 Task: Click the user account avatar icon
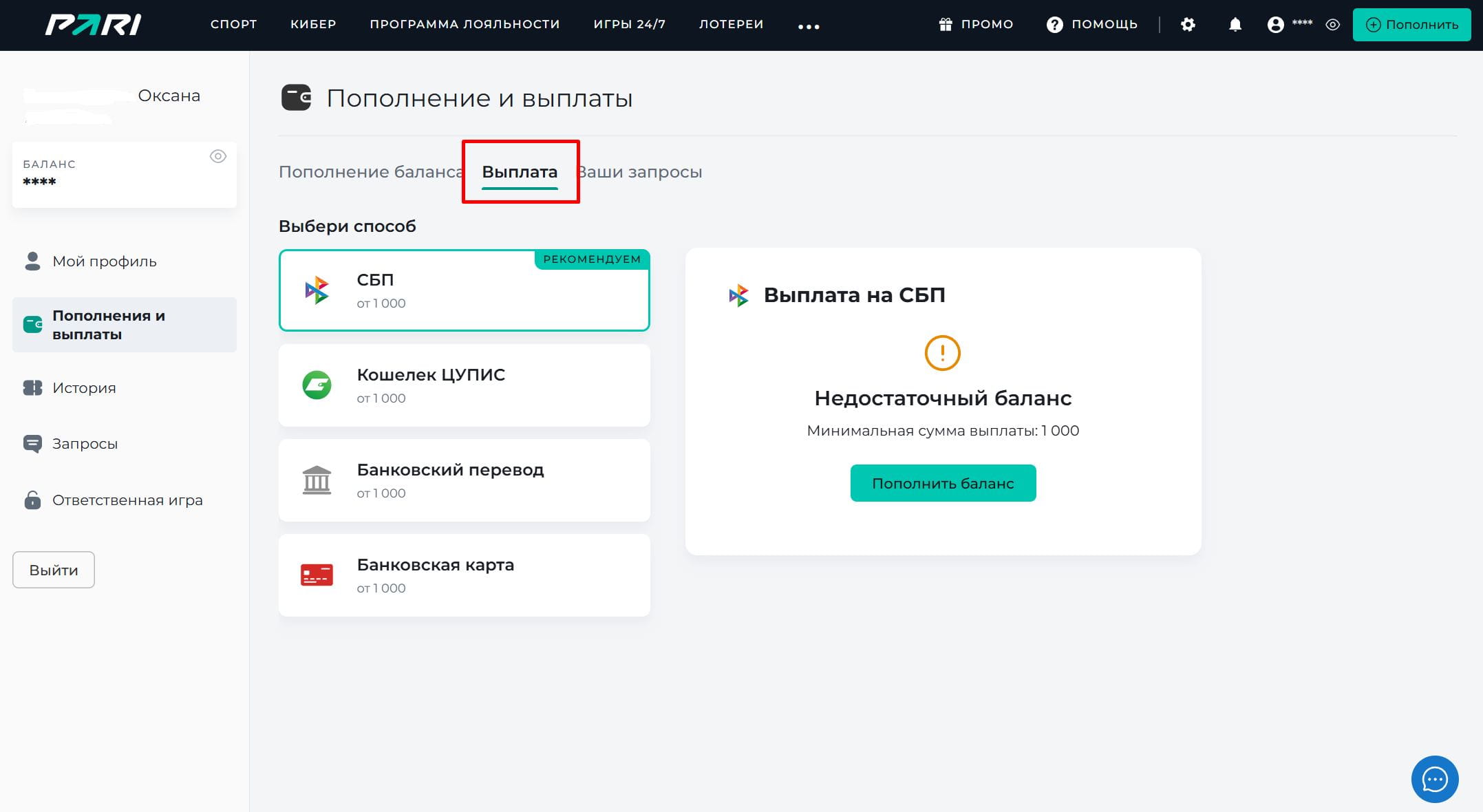[1275, 25]
